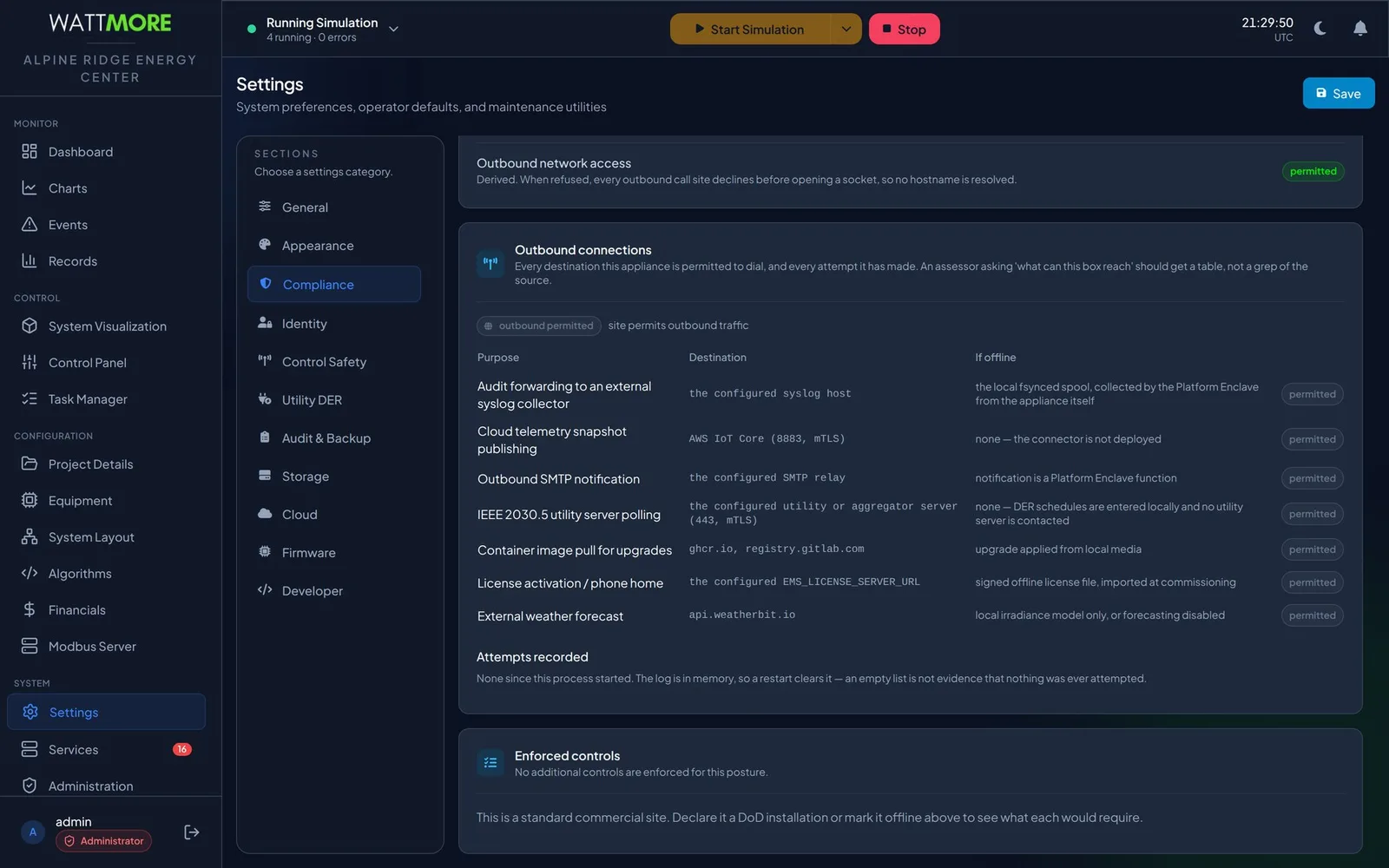The width and height of the screenshot is (1389, 868).
Task: Click the Control Panel sliders icon
Action: click(30, 363)
